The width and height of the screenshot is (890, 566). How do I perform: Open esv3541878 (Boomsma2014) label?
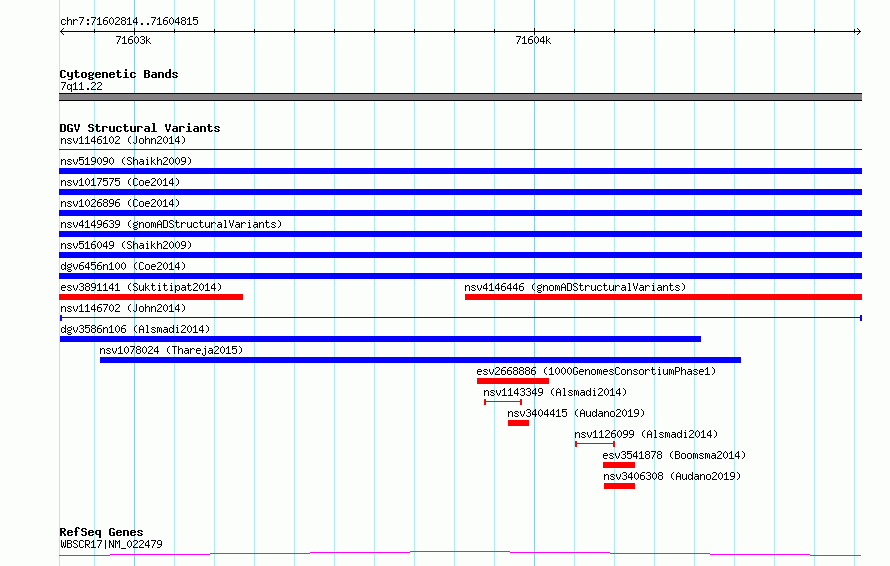pyautogui.click(x=674, y=455)
